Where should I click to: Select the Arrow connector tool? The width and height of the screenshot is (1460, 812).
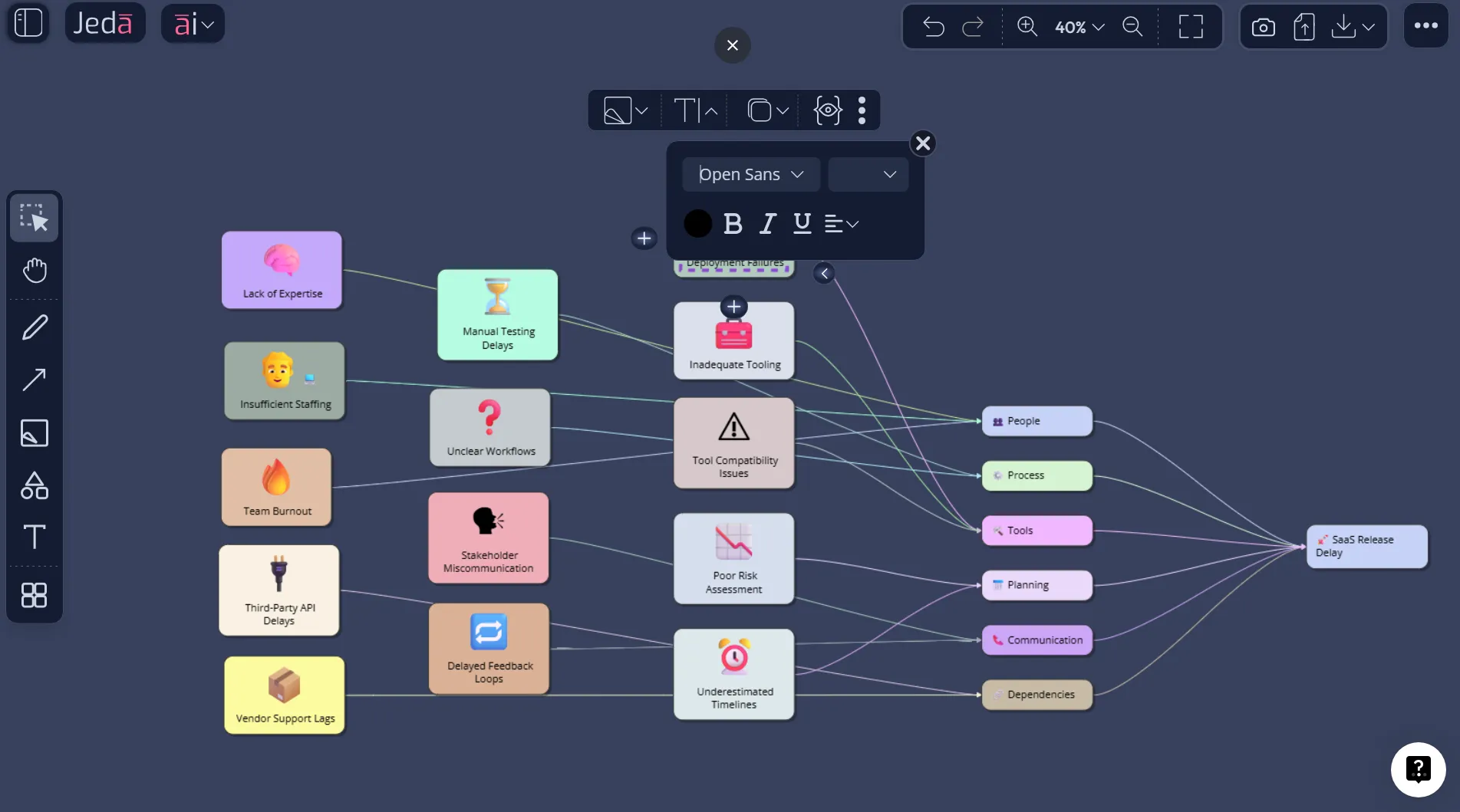click(34, 380)
